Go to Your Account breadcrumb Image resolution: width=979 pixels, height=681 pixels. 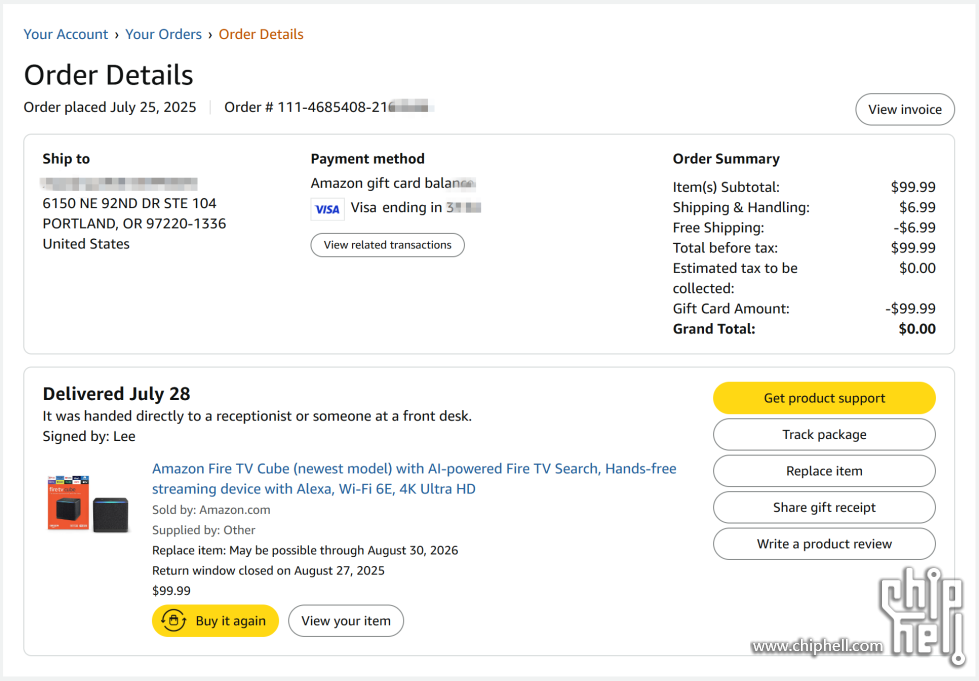(x=66, y=34)
